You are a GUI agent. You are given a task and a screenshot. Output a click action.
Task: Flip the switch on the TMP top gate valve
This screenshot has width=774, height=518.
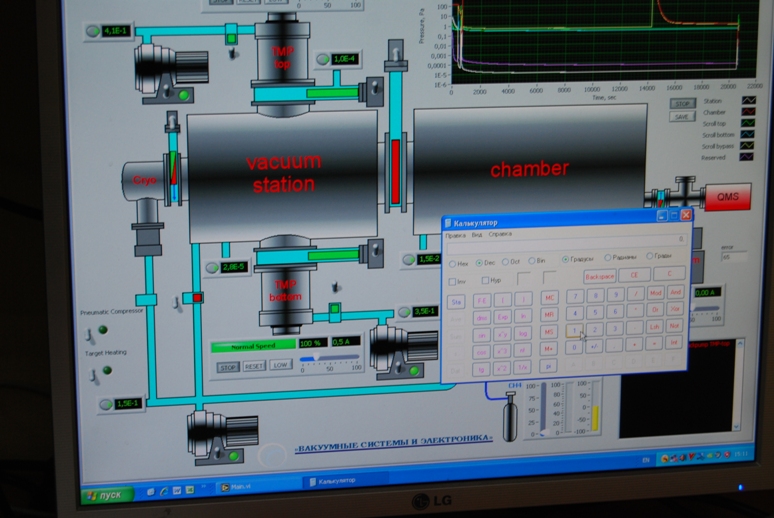point(375,87)
